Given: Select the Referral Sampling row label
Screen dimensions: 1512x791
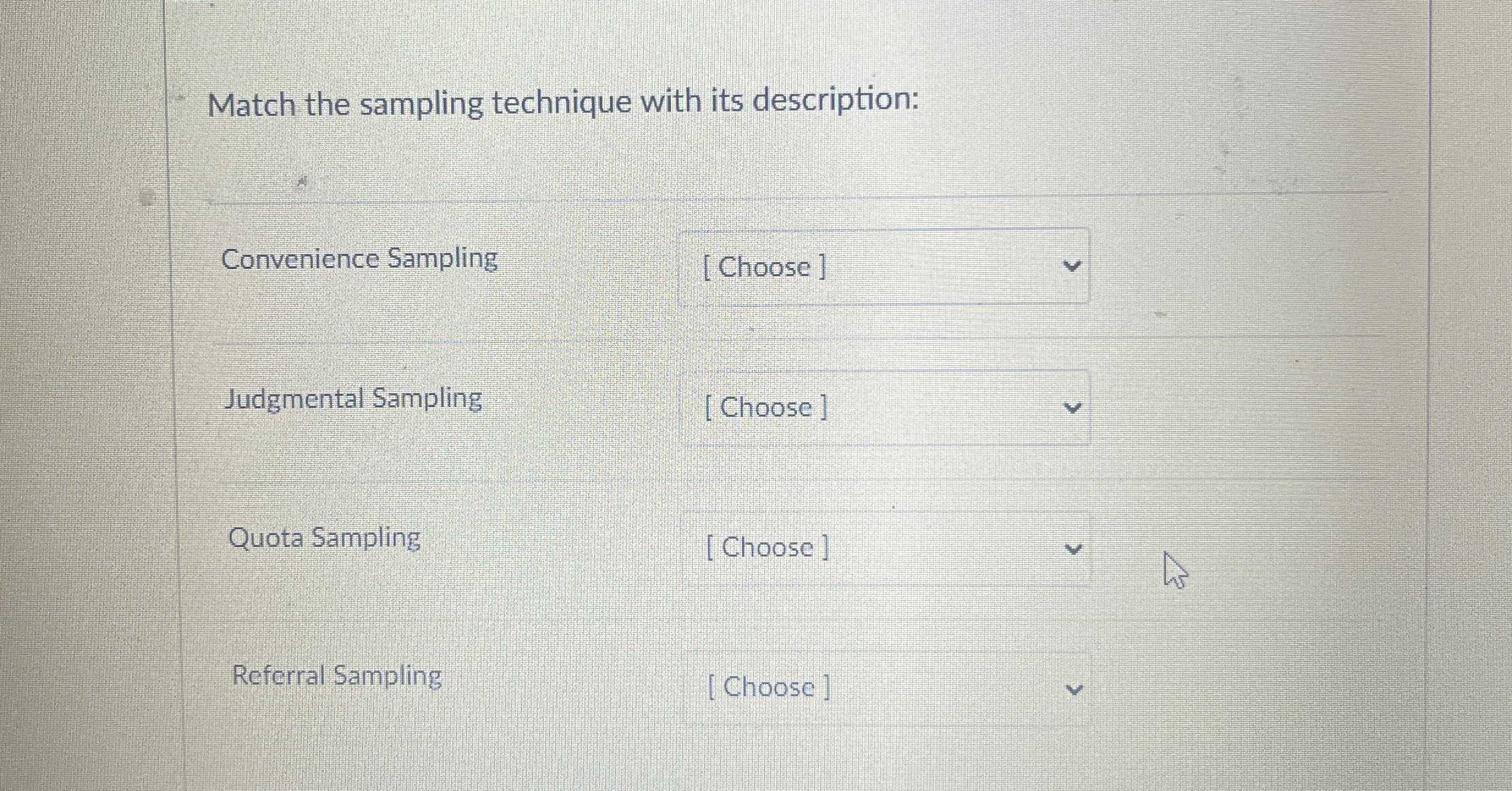Looking at the screenshot, I should coord(337,676).
